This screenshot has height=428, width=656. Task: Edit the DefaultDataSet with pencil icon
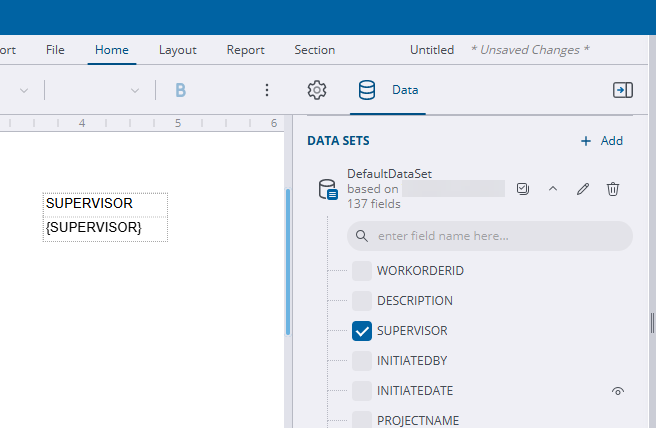click(x=583, y=189)
